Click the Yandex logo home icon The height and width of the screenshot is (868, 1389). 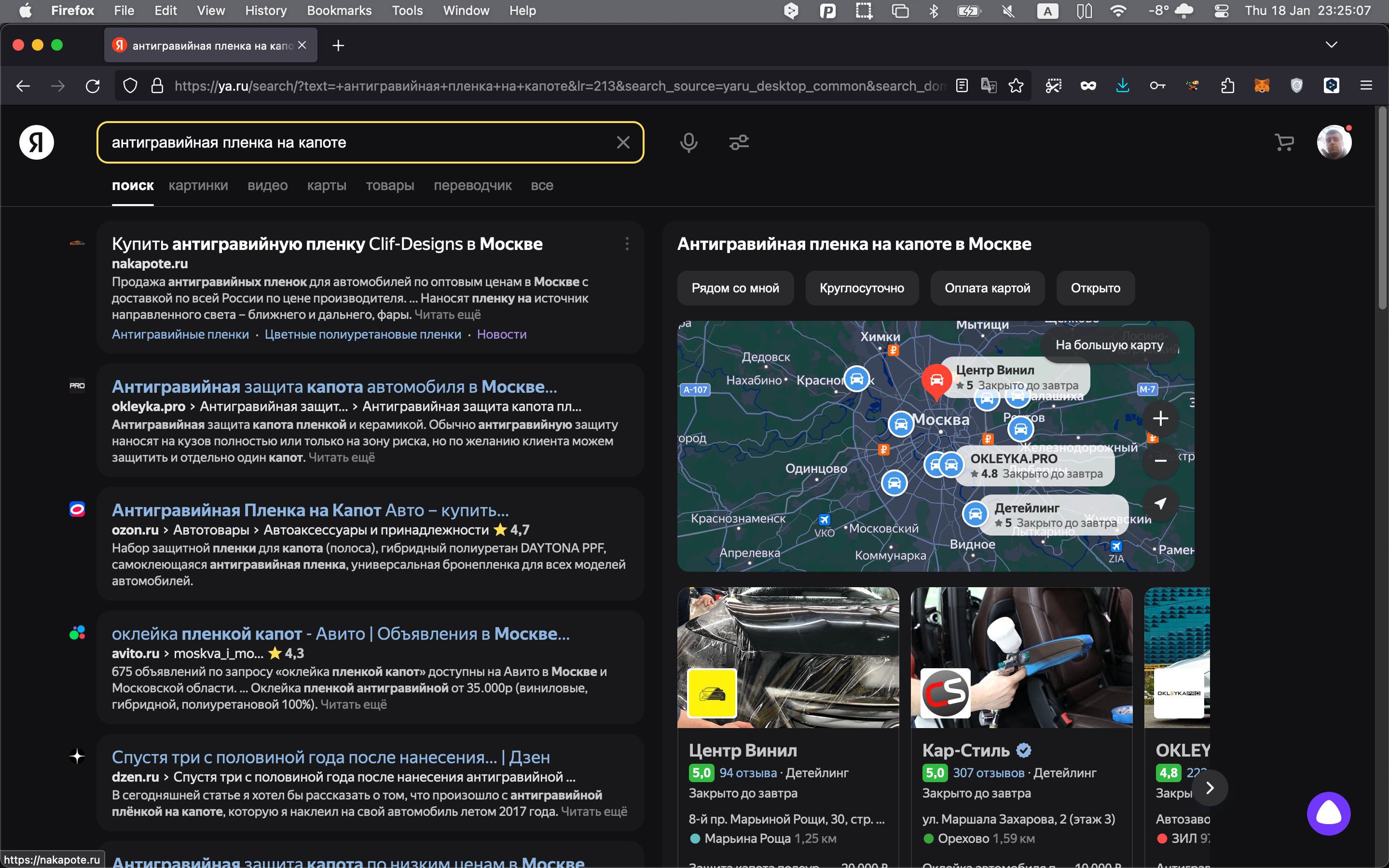[37, 142]
